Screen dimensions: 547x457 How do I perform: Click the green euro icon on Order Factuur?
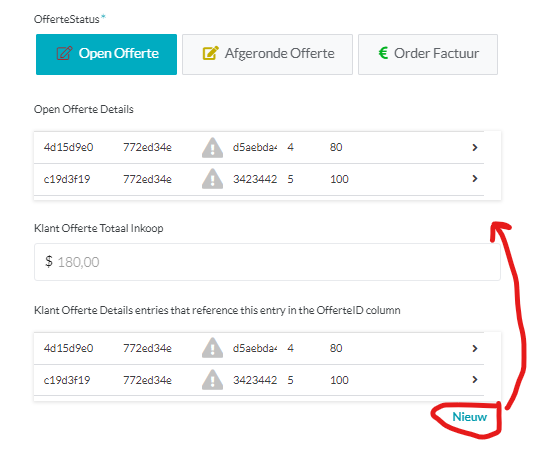tap(383, 53)
